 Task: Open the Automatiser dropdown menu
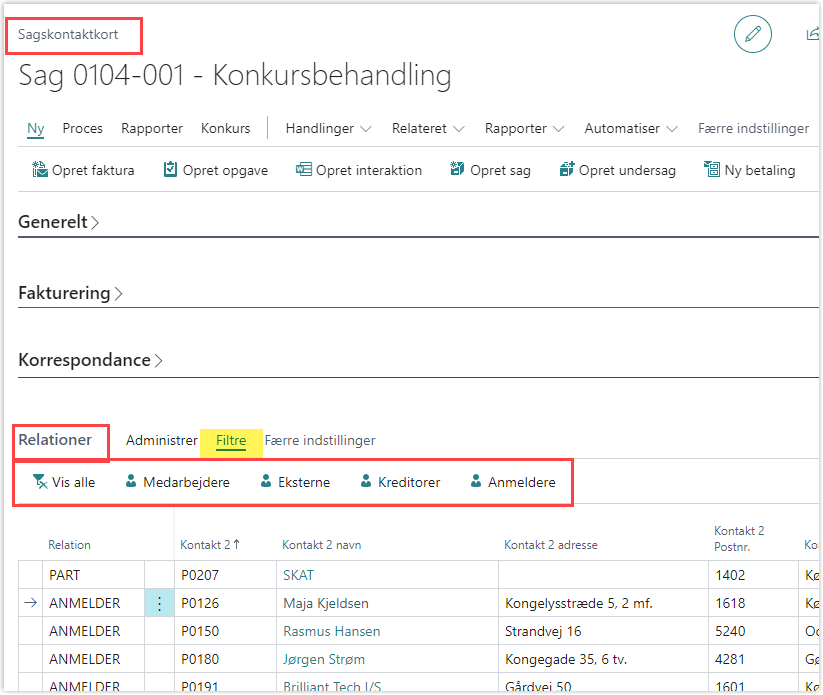coord(631,129)
